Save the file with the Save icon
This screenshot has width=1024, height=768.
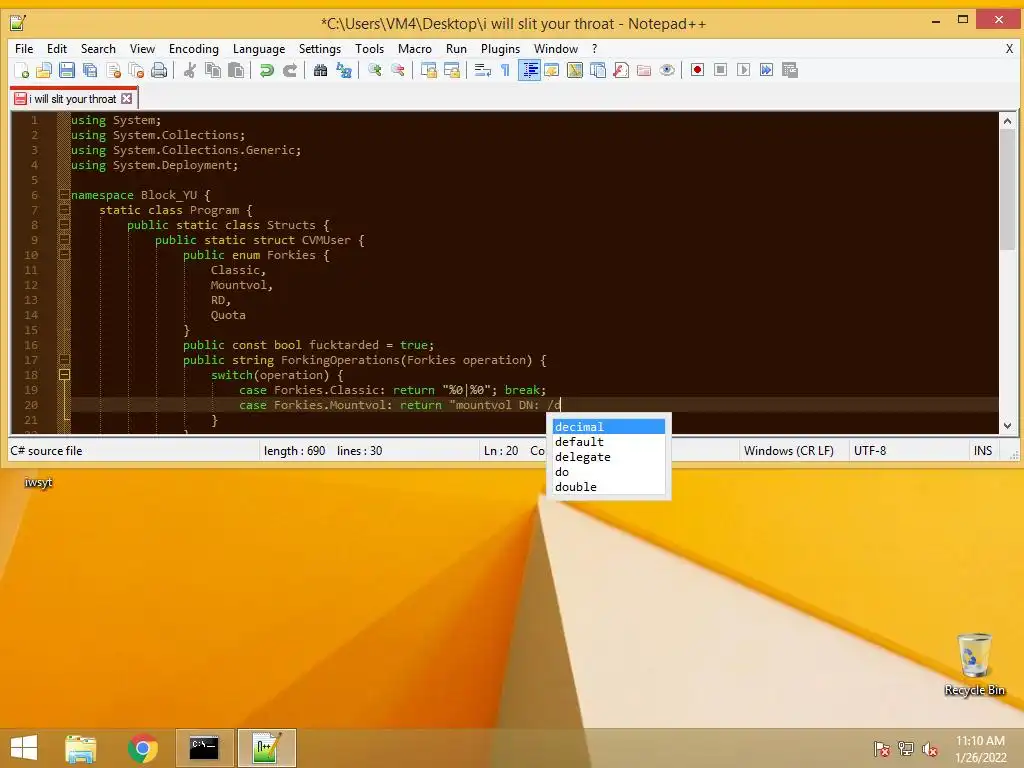click(67, 70)
